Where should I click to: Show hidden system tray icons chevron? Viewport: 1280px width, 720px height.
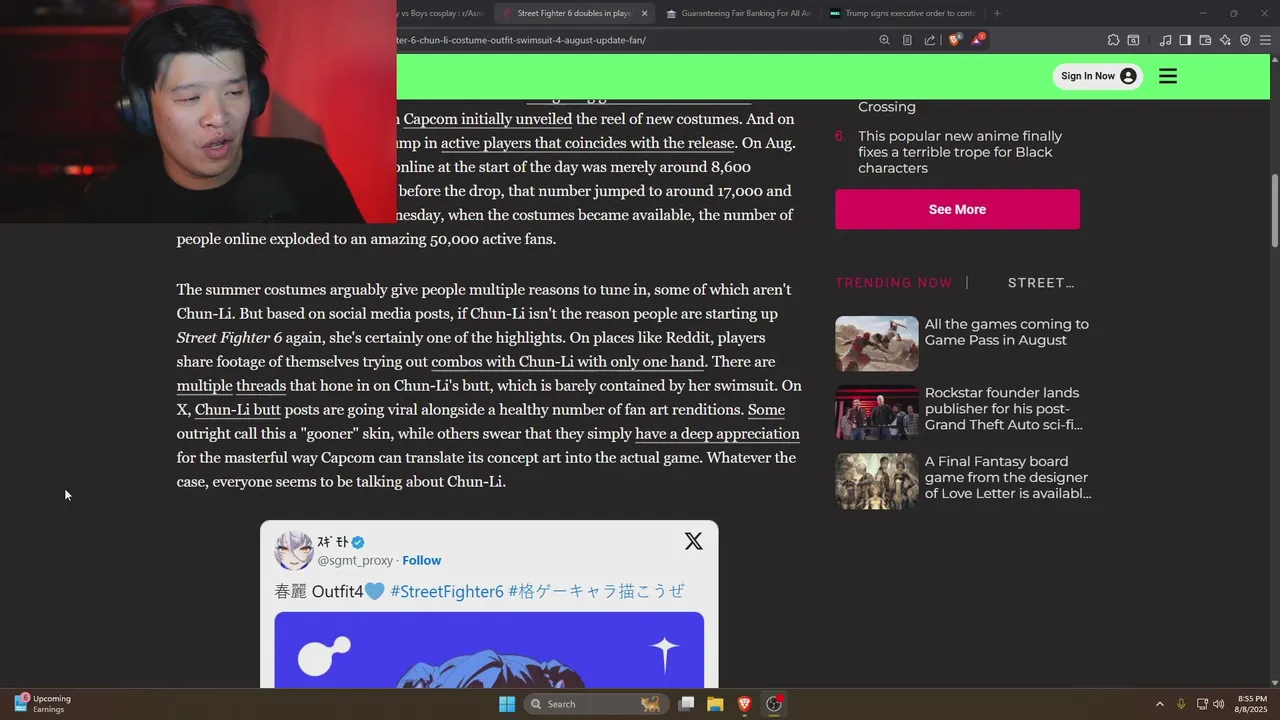1159,704
